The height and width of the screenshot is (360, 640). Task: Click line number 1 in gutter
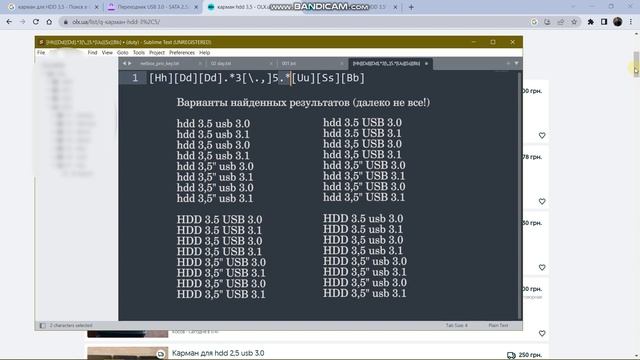(x=135, y=78)
